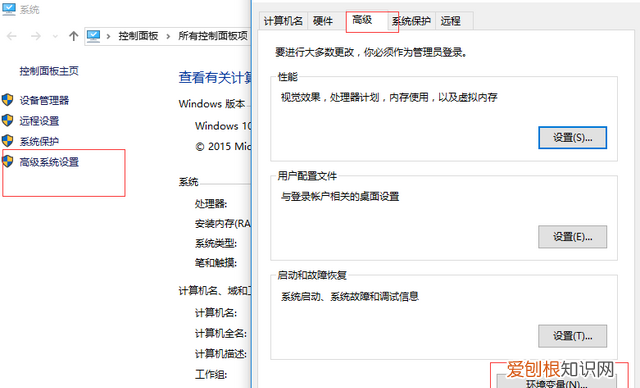640x388 pixels.
Task: Open performance 设置(S)... button
Action: pyautogui.click(x=572, y=137)
